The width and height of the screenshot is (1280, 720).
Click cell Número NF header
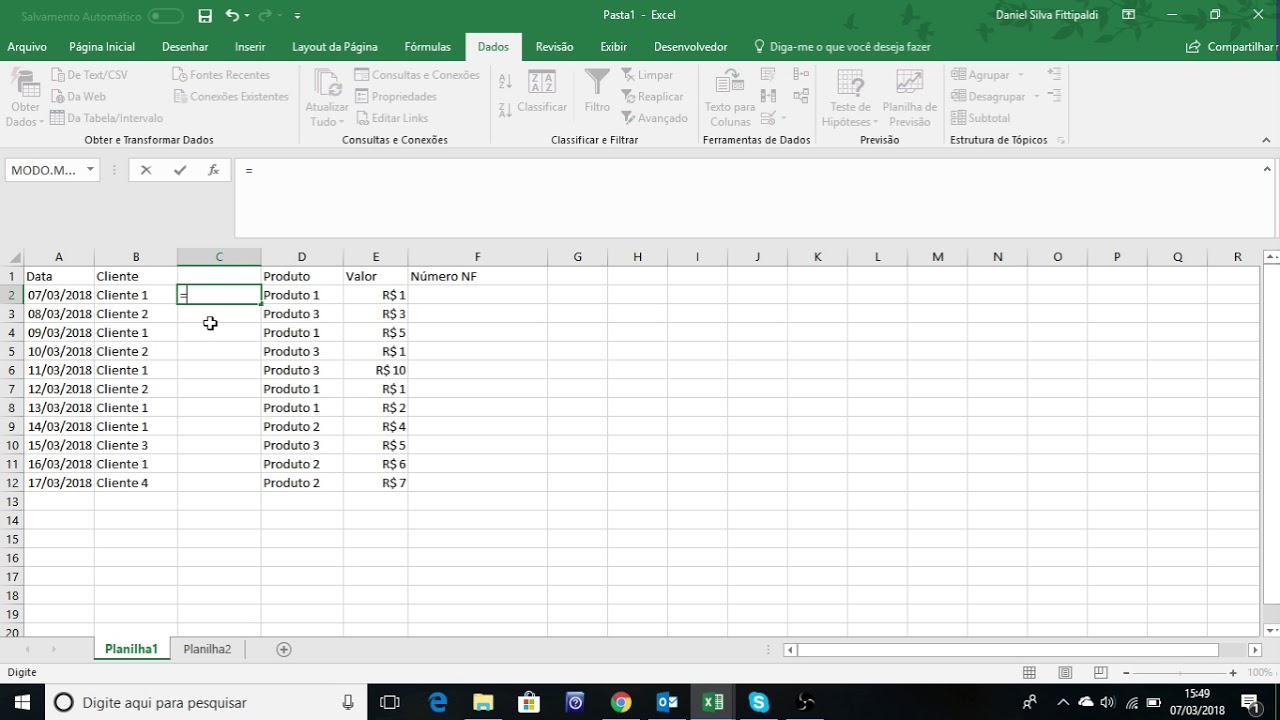click(x=477, y=276)
